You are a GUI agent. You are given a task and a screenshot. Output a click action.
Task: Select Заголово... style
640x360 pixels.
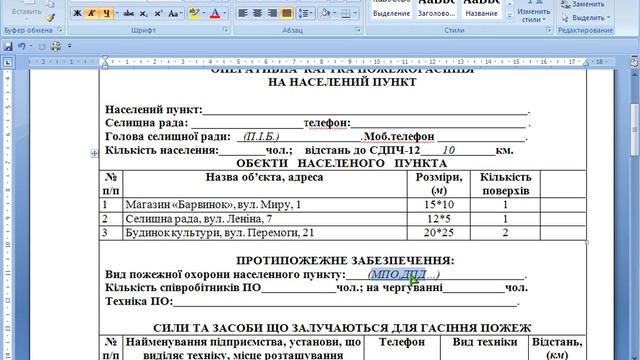pyautogui.click(x=436, y=9)
